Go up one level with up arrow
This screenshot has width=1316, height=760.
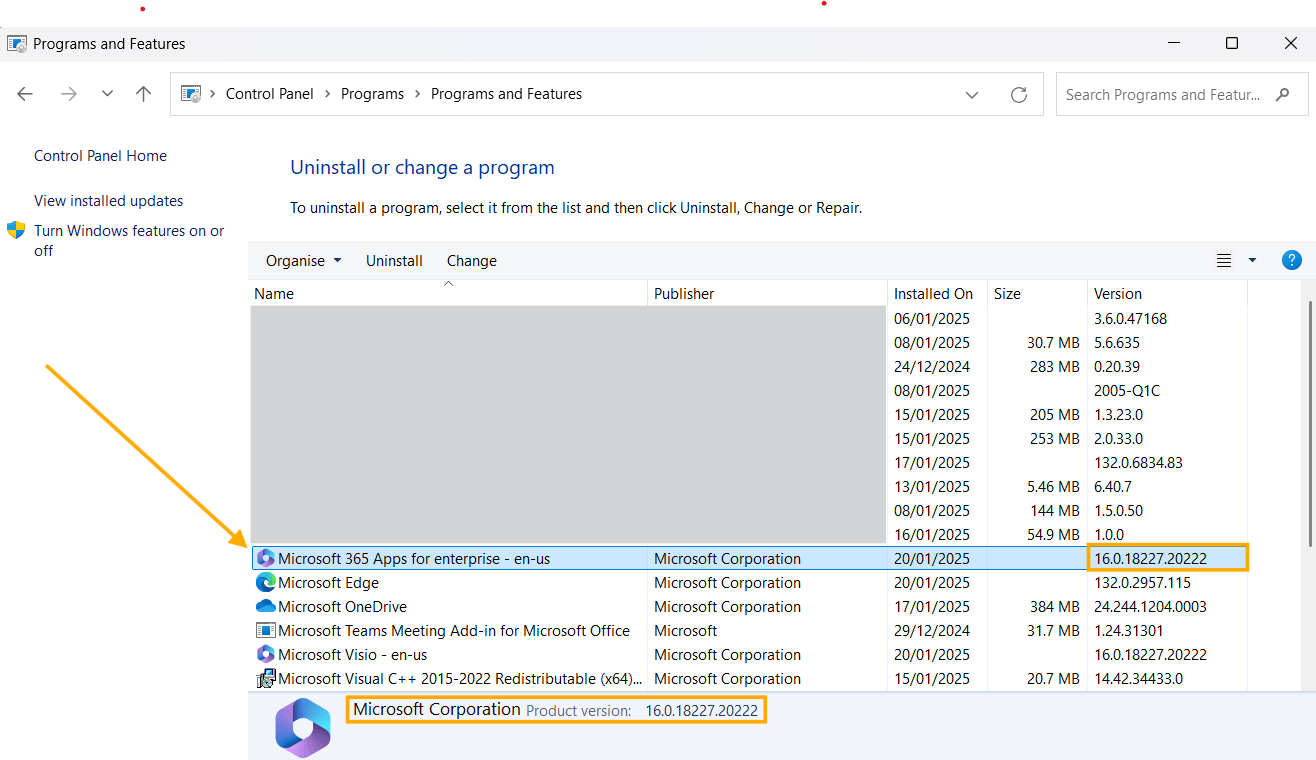coord(144,94)
